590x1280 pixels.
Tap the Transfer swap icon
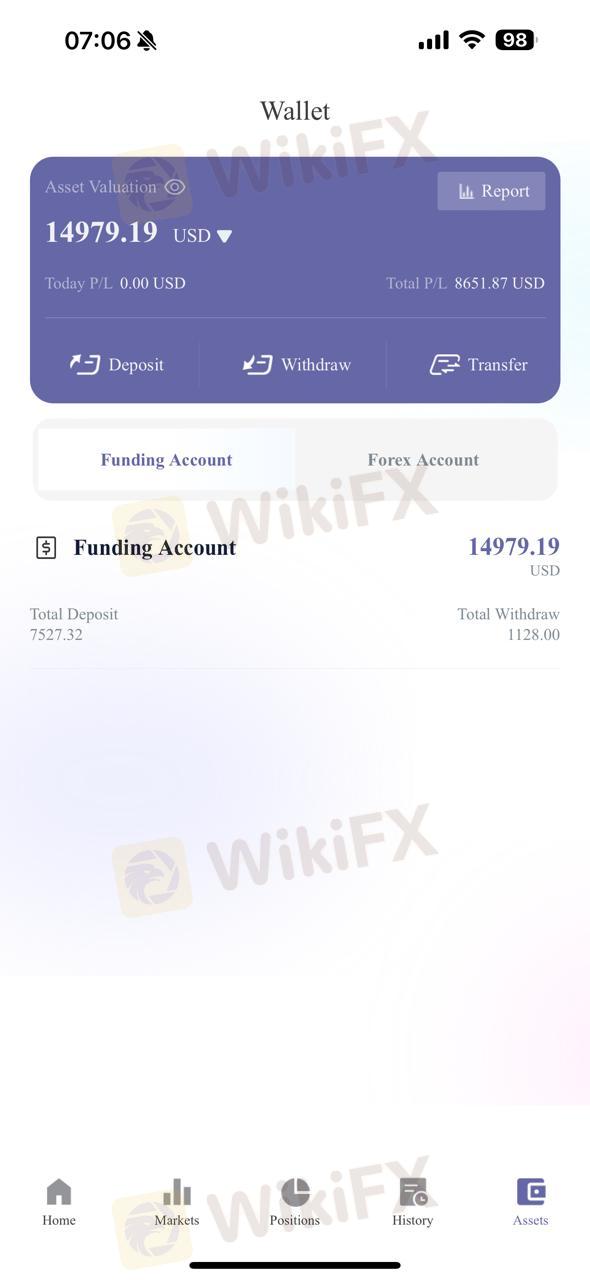(444, 364)
